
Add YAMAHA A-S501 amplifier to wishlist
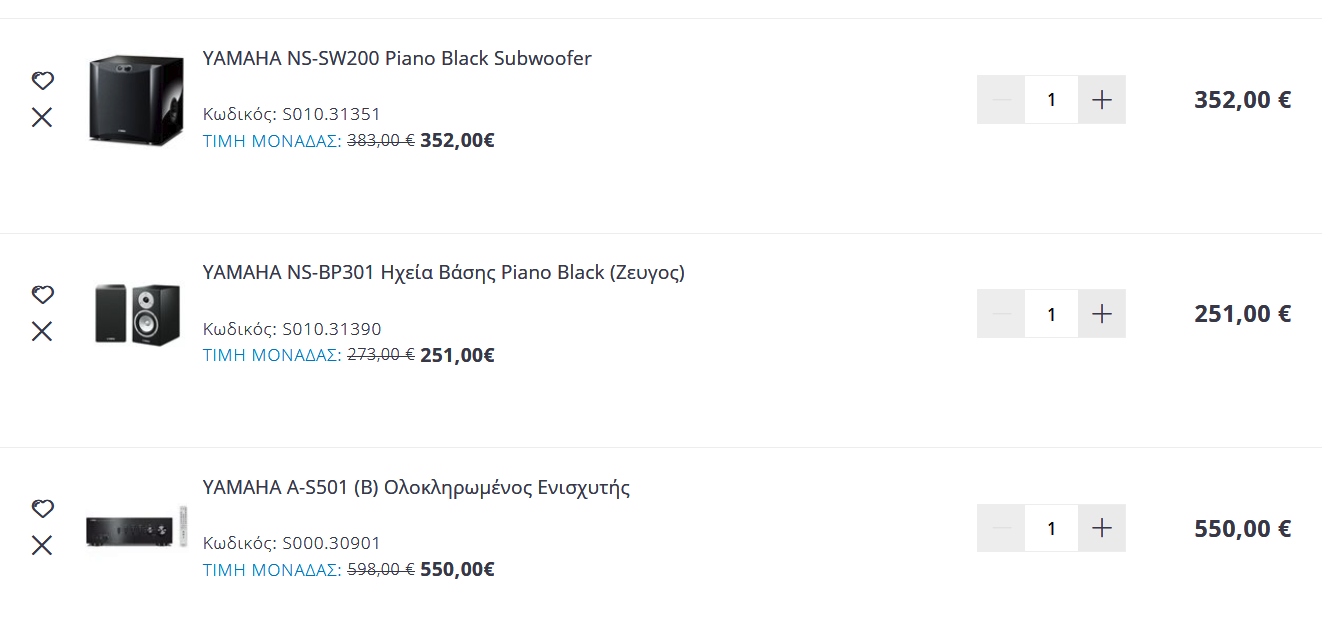click(42, 509)
